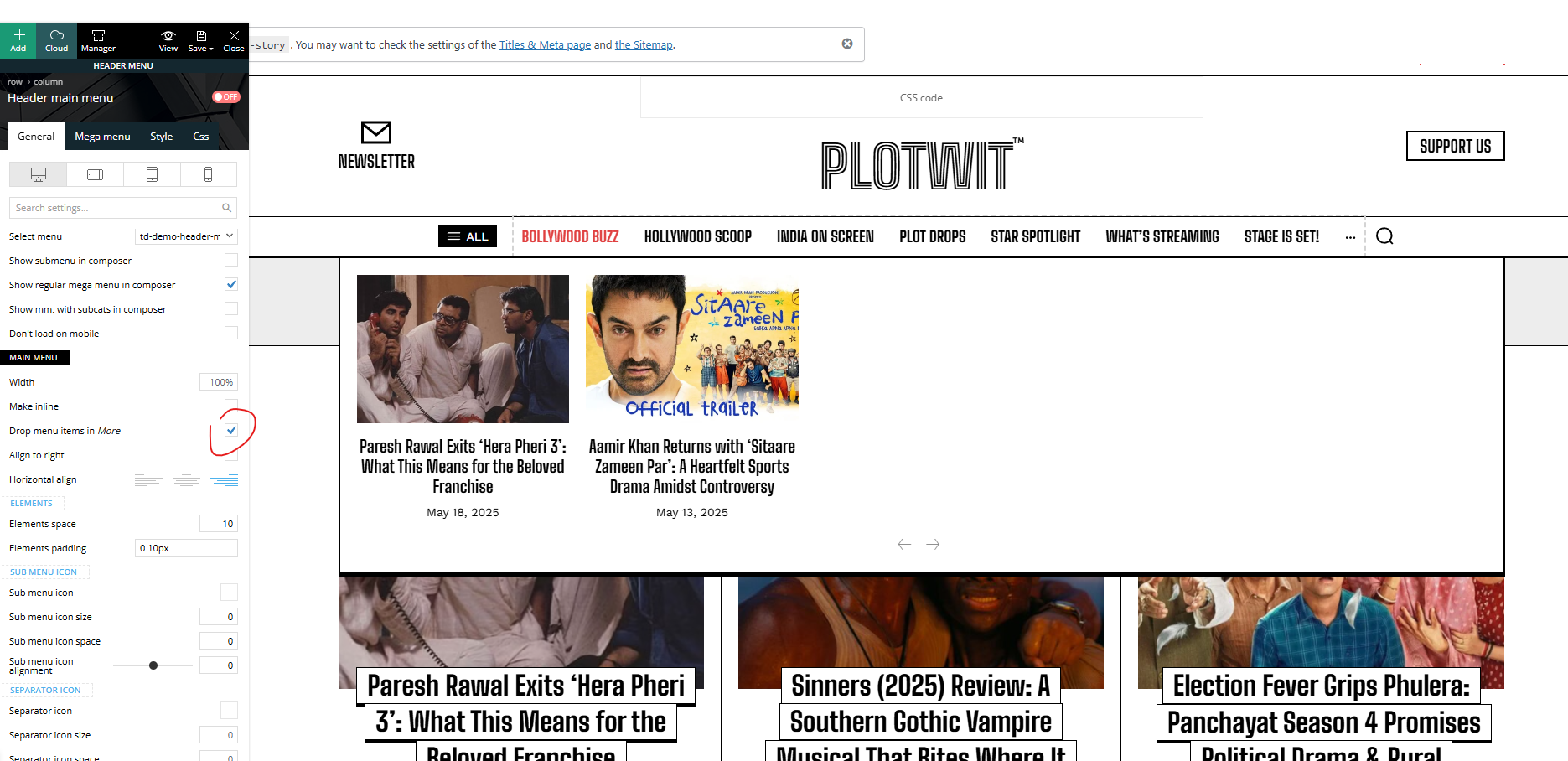Check Don't load on mobile

point(231,333)
